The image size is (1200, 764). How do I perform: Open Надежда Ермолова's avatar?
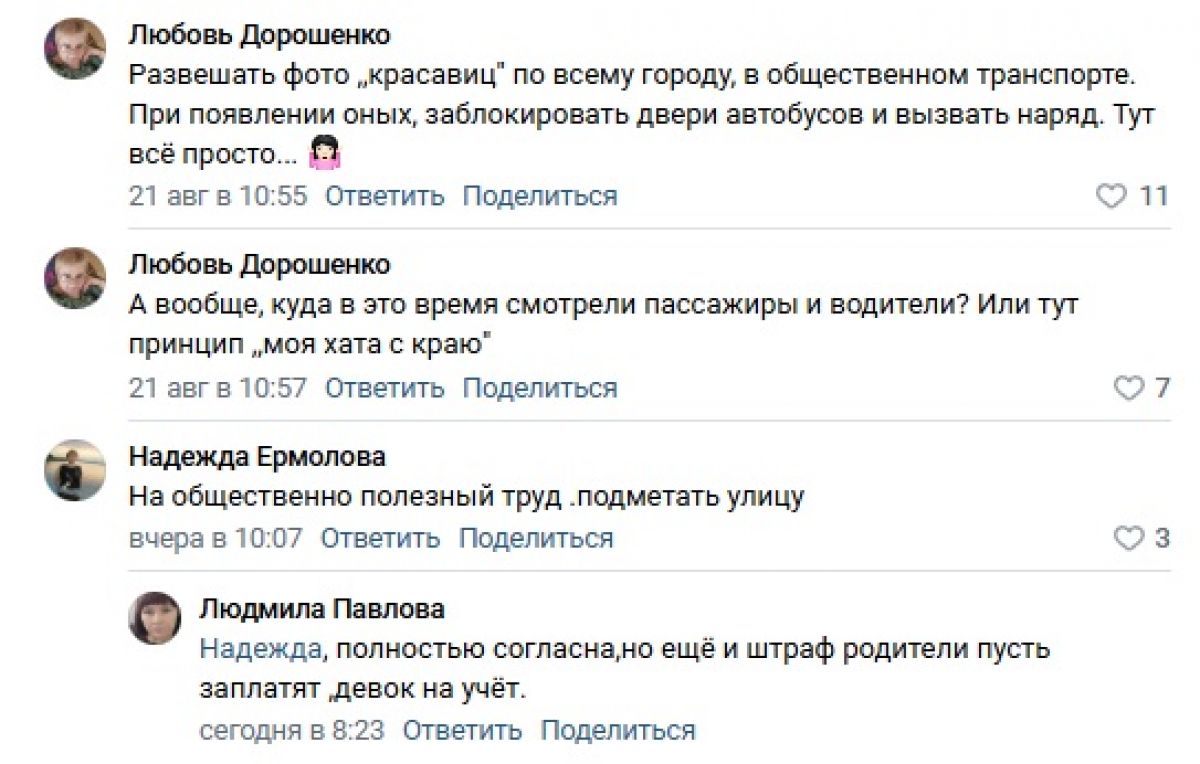[x=75, y=470]
